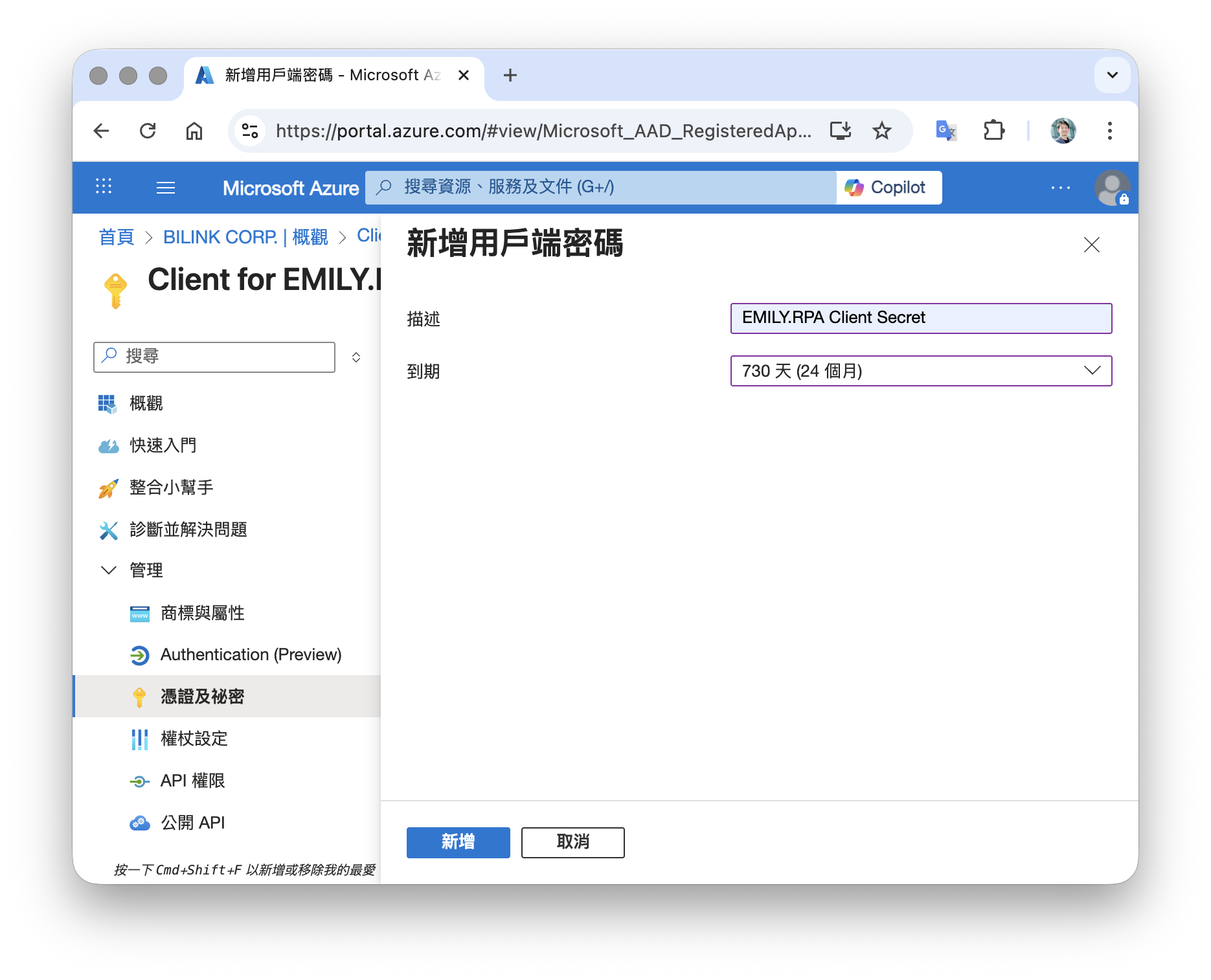The height and width of the screenshot is (980, 1211).
Task: Close the 新增用戶端密碼 panel
Action: [x=1091, y=245]
